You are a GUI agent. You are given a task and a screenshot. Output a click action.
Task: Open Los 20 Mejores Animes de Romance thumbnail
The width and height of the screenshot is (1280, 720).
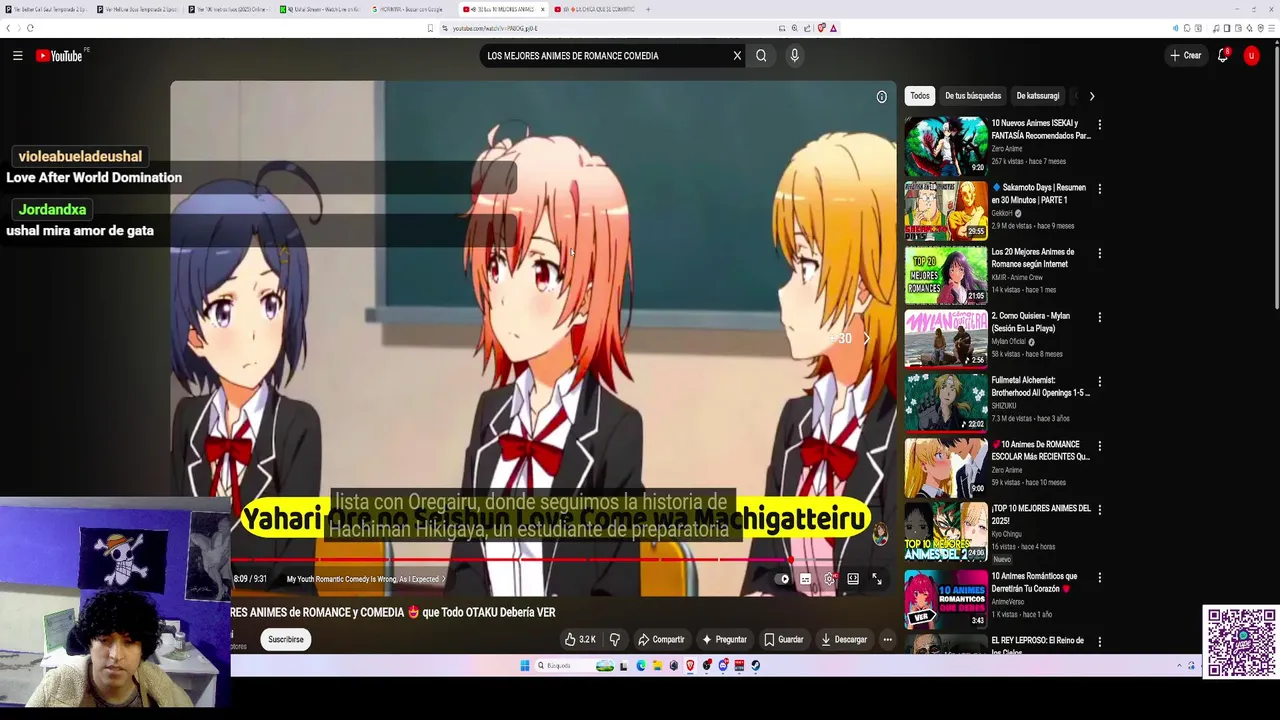pos(946,274)
